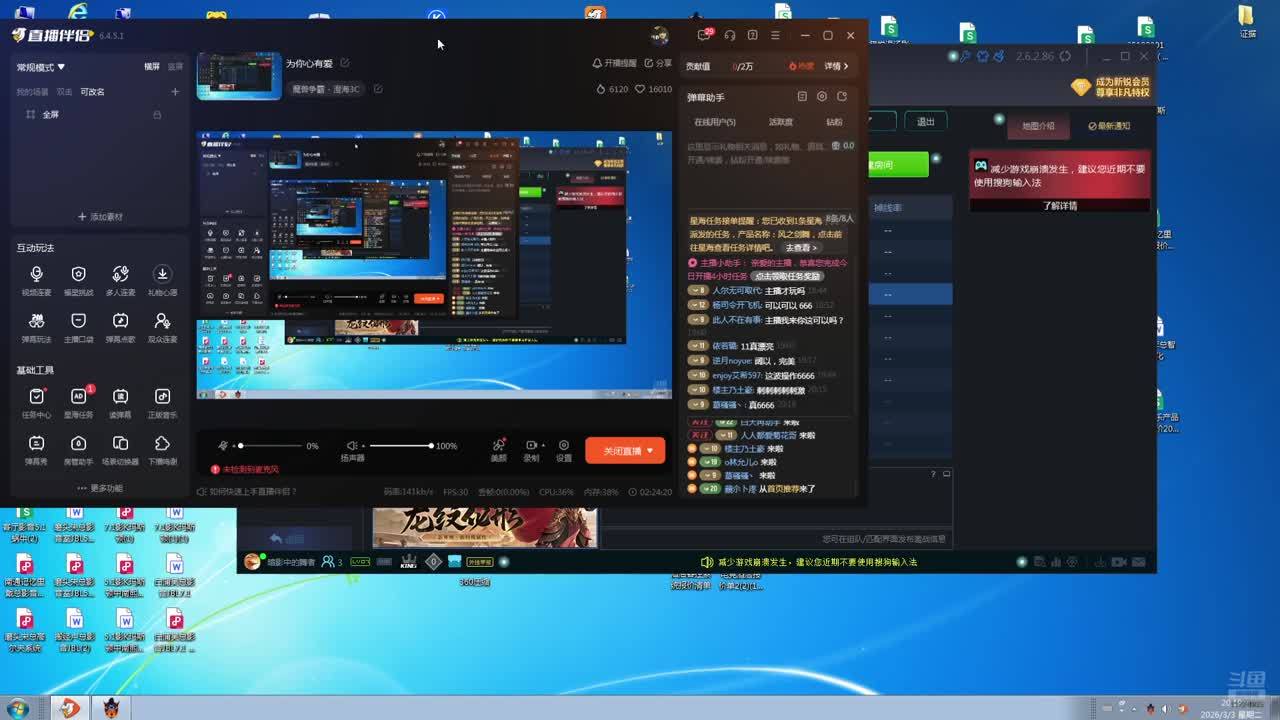Unmute the microphone icon
Screen dimensions: 1280x720
pyautogui.click(x=223, y=446)
